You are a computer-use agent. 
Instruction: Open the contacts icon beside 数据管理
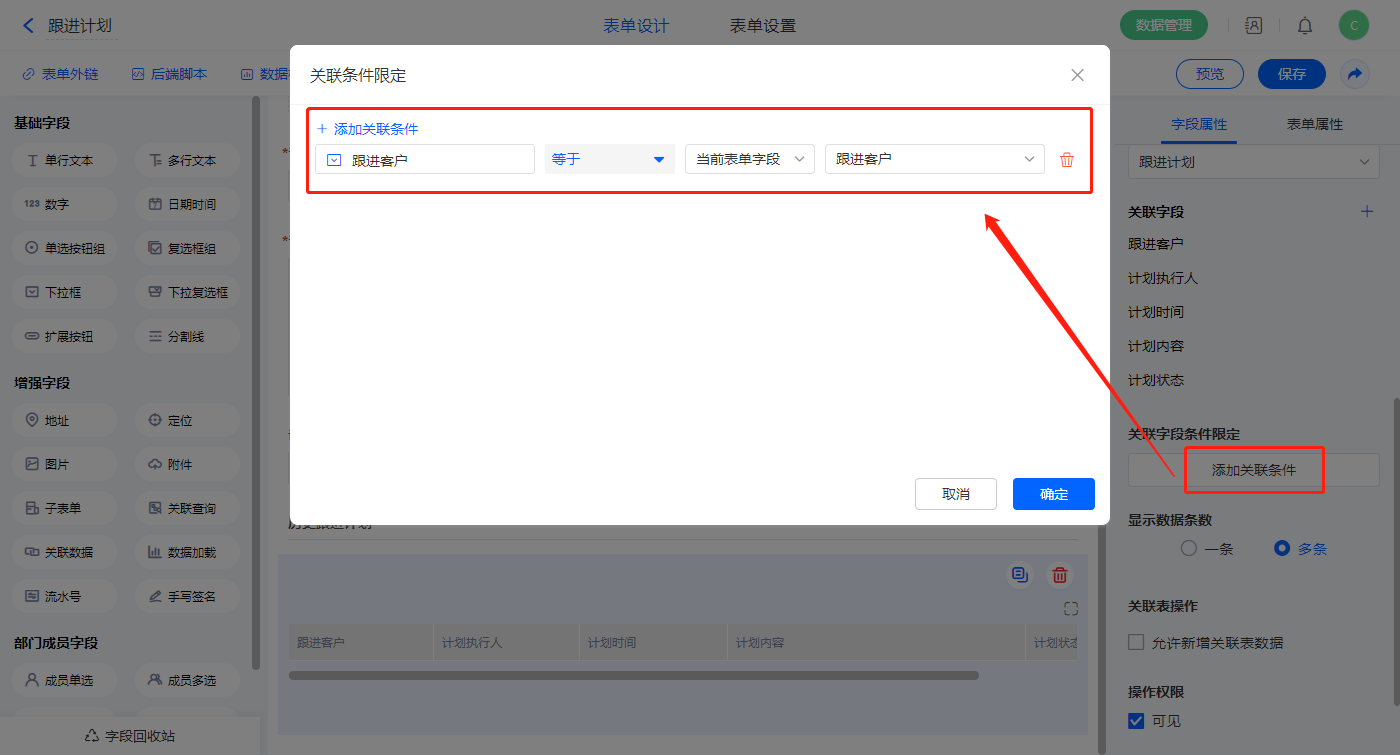pyautogui.click(x=1253, y=26)
